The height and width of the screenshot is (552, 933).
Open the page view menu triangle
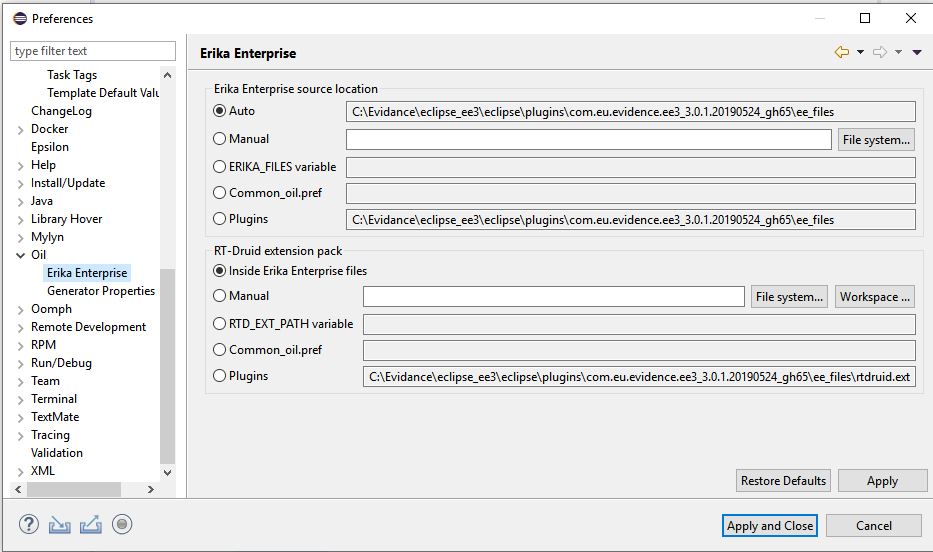click(917, 52)
